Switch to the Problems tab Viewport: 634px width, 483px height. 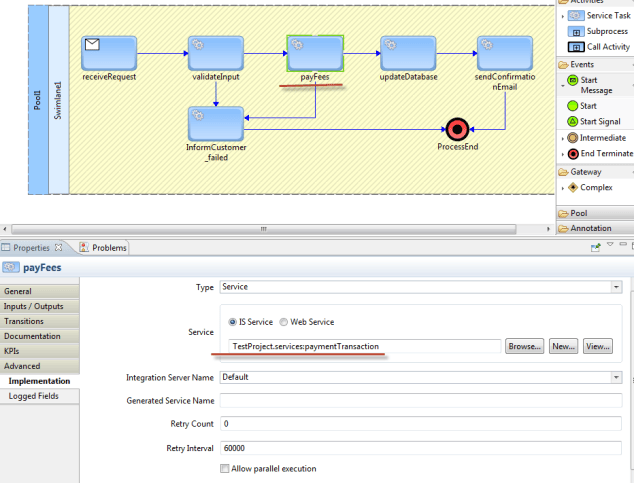[103, 248]
